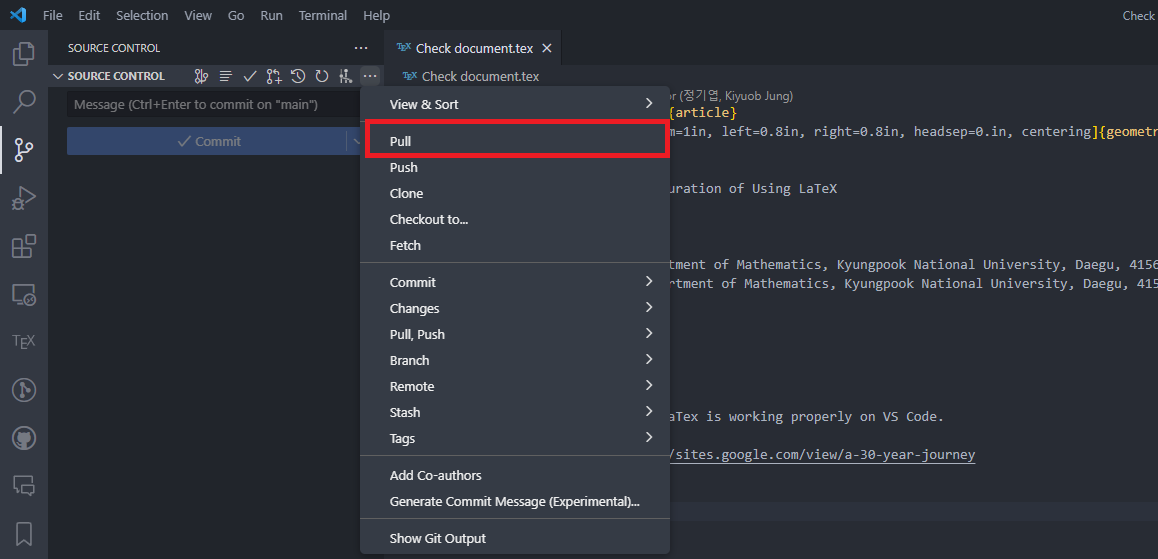Select Add Co-authors menu entry
The height and width of the screenshot is (559, 1158).
point(515,476)
